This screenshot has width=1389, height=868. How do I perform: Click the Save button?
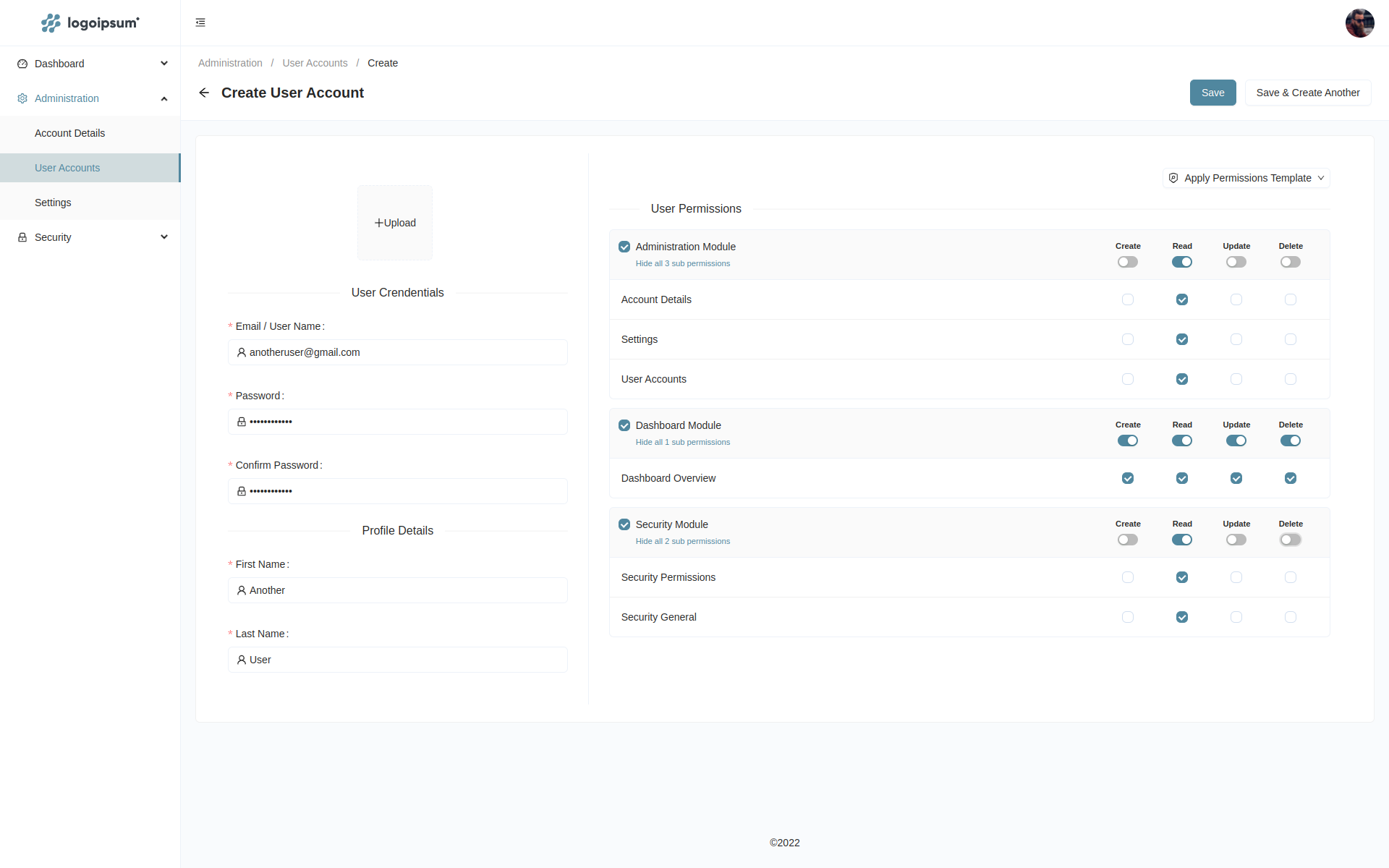coord(1212,93)
